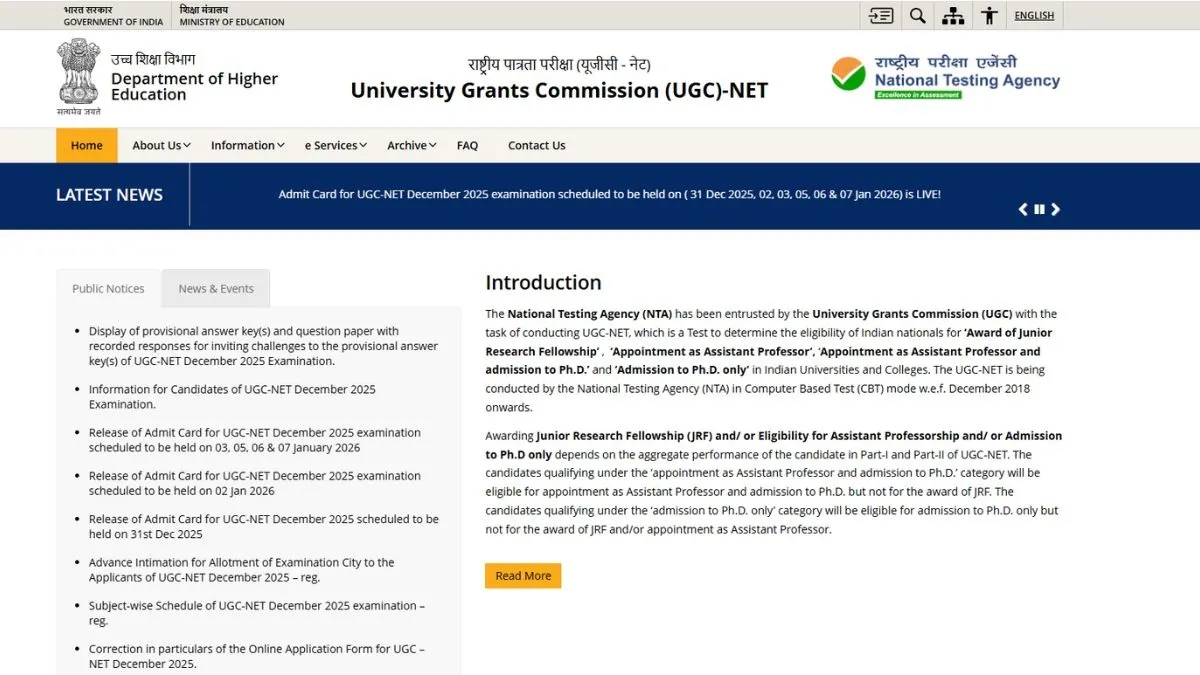Viewport: 1200px width, 675px height.
Task: Expand the Archive menu
Action: (411, 145)
